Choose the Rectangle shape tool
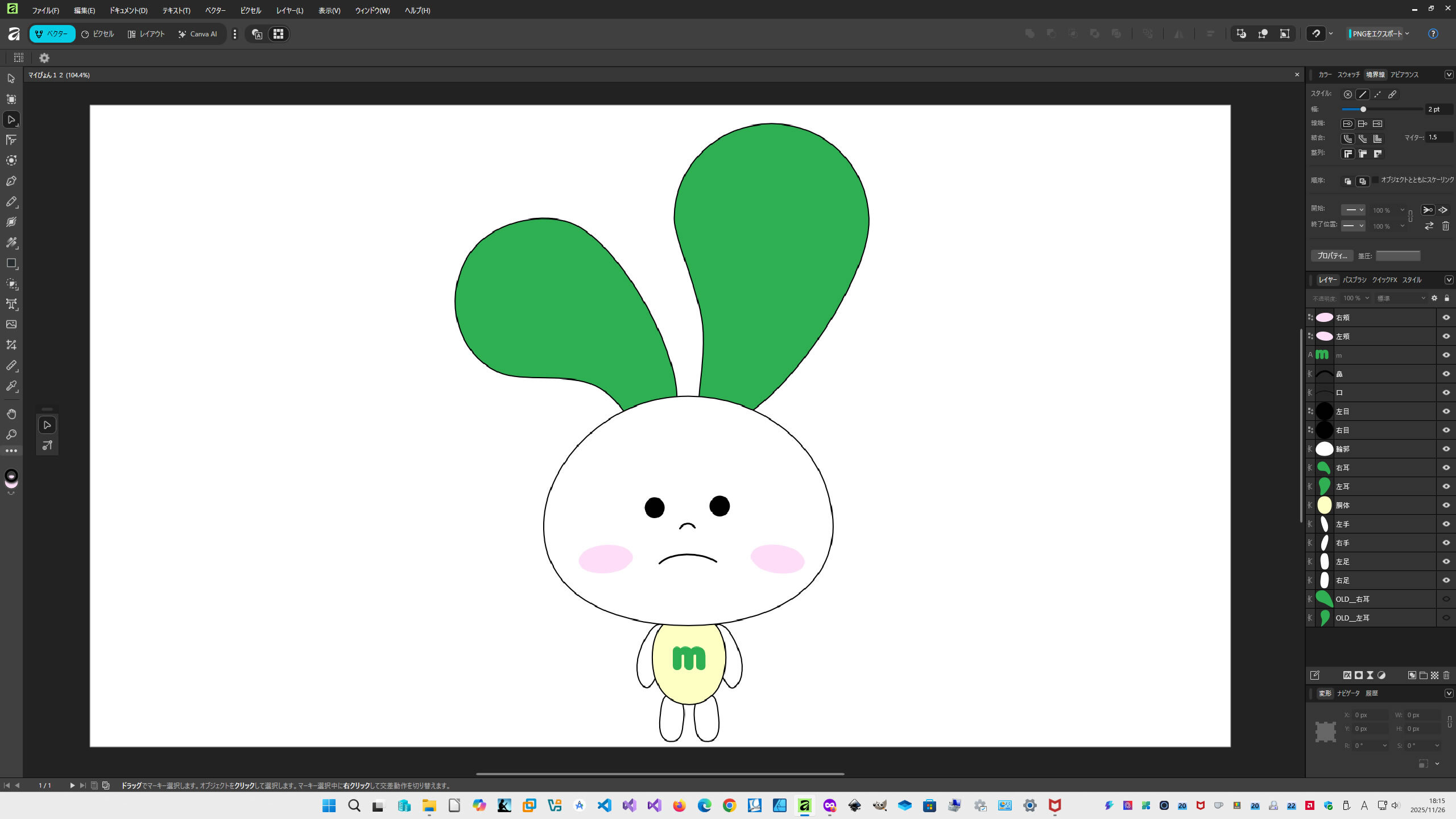Image resolution: width=1456 pixels, height=819 pixels. click(x=11, y=263)
